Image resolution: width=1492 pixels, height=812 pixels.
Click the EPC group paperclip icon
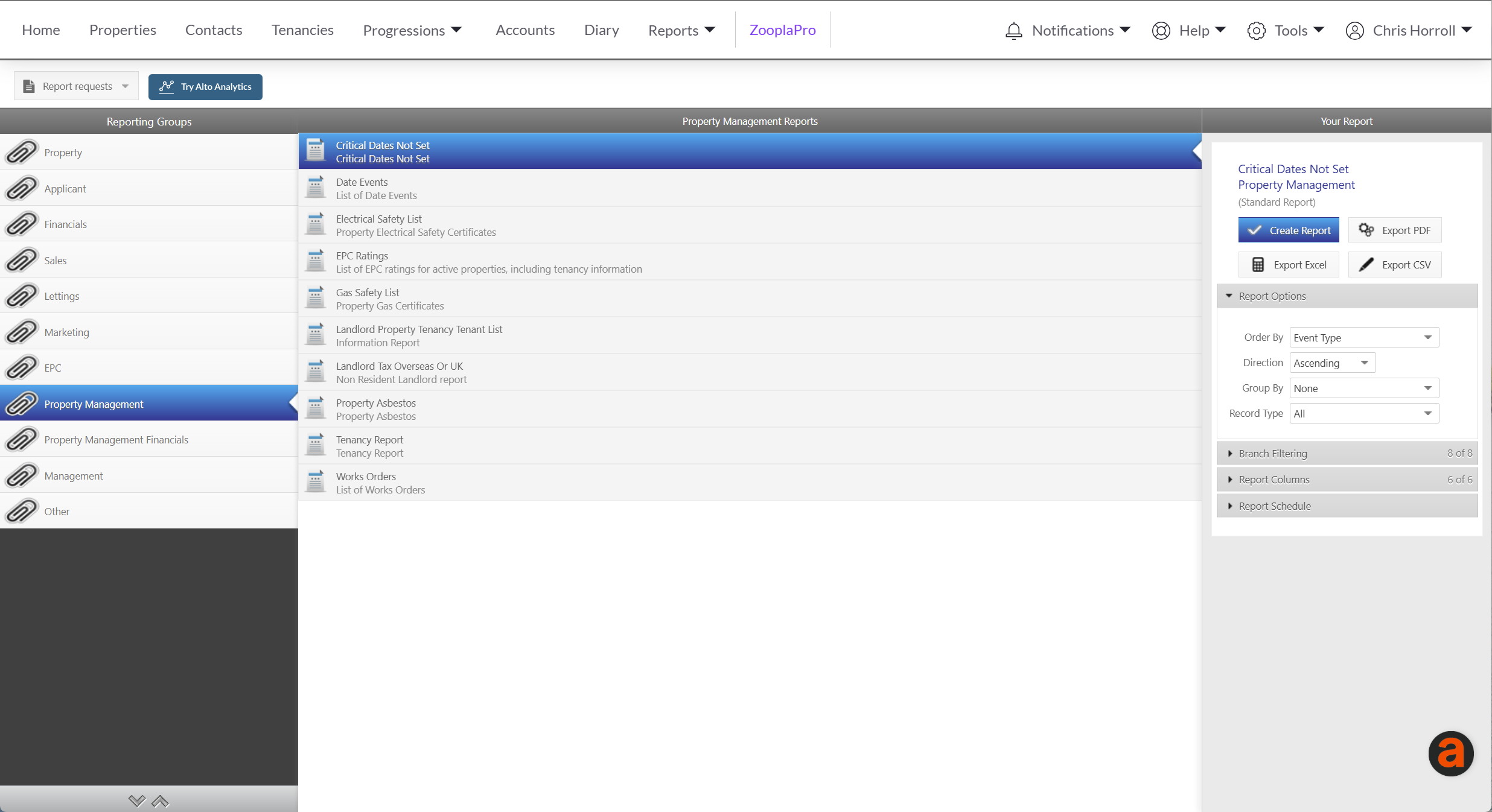pos(22,367)
